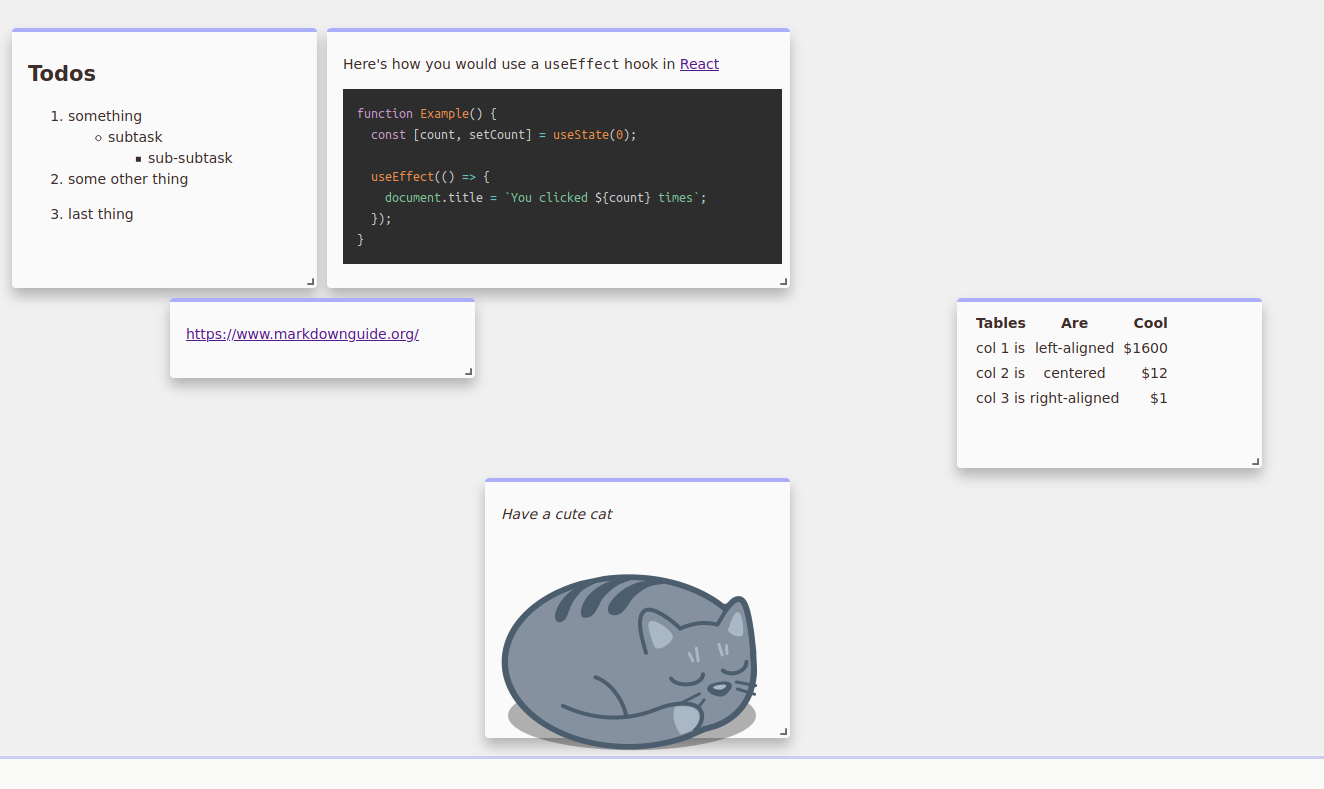The image size is (1324, 789).
Task: Click the 'left-aligned' table cell
Action: click(1074, 348)
